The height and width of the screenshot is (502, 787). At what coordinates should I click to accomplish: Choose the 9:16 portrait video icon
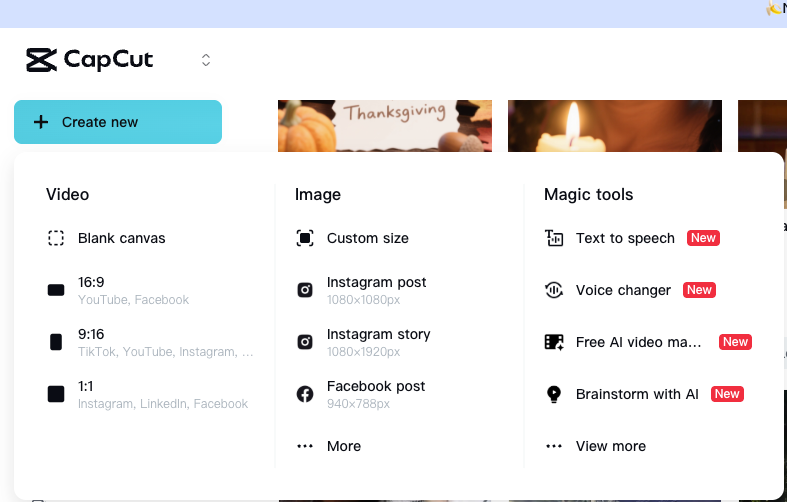[56, 342]
